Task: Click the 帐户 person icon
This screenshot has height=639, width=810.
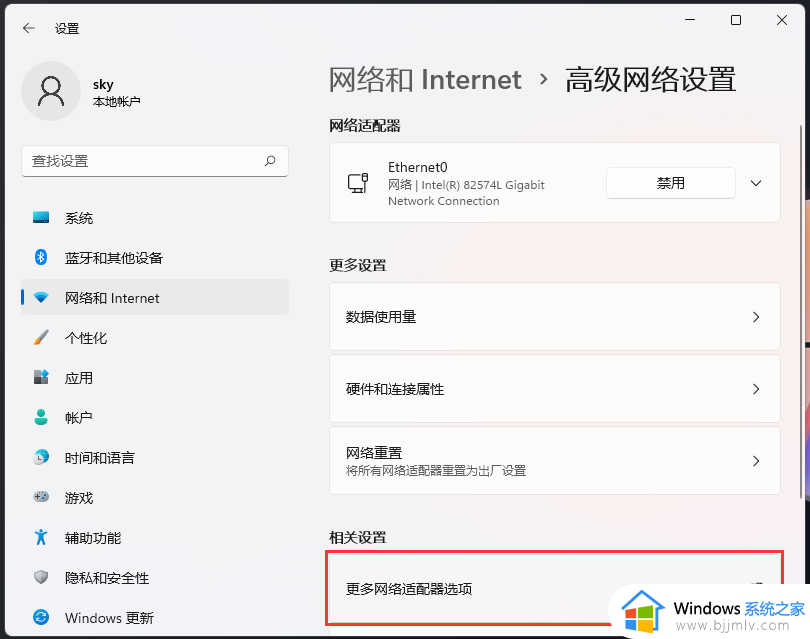Action: [41, 417]
